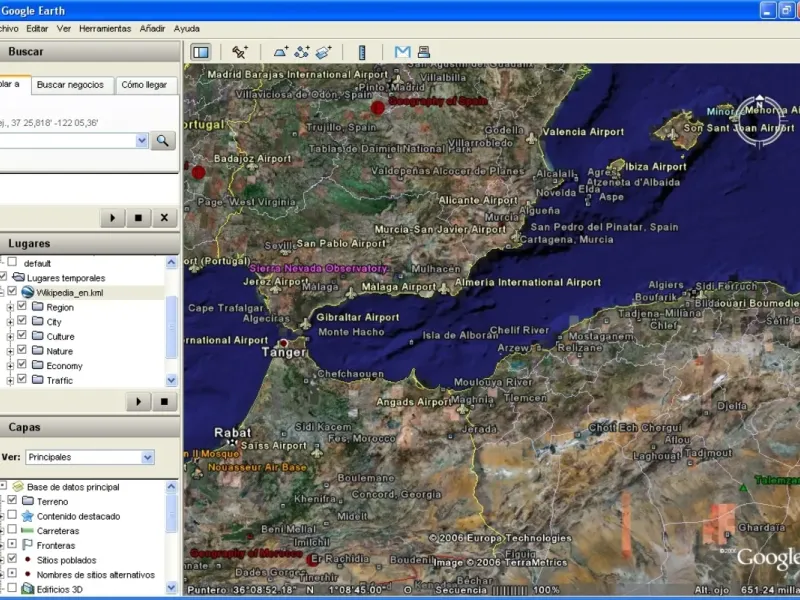
Task: Select the Wikipedia_en.kml tree item
Action: click(68, 292)
